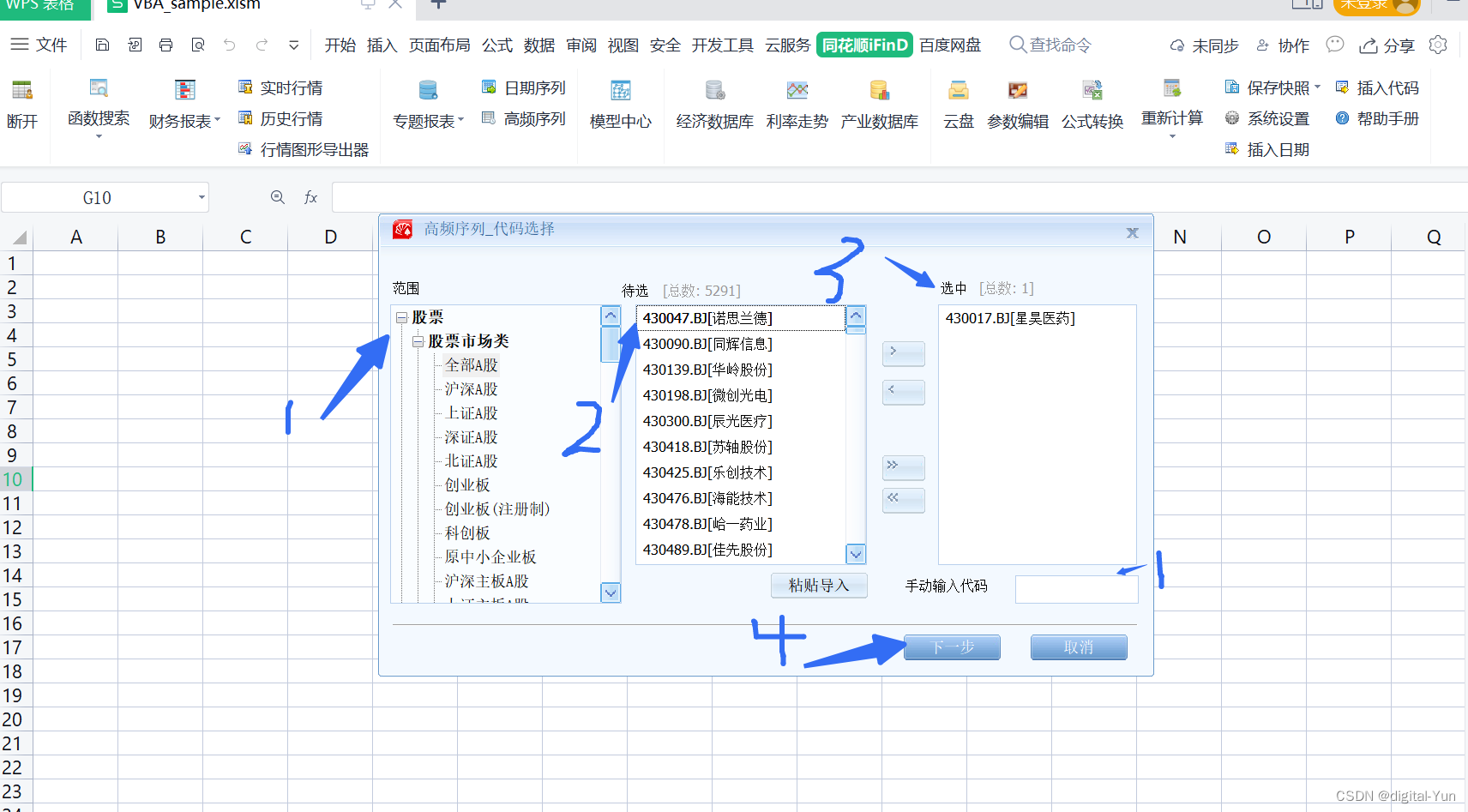Click 插入代码 insert code
The image size is (1468, 812).
1377,87
